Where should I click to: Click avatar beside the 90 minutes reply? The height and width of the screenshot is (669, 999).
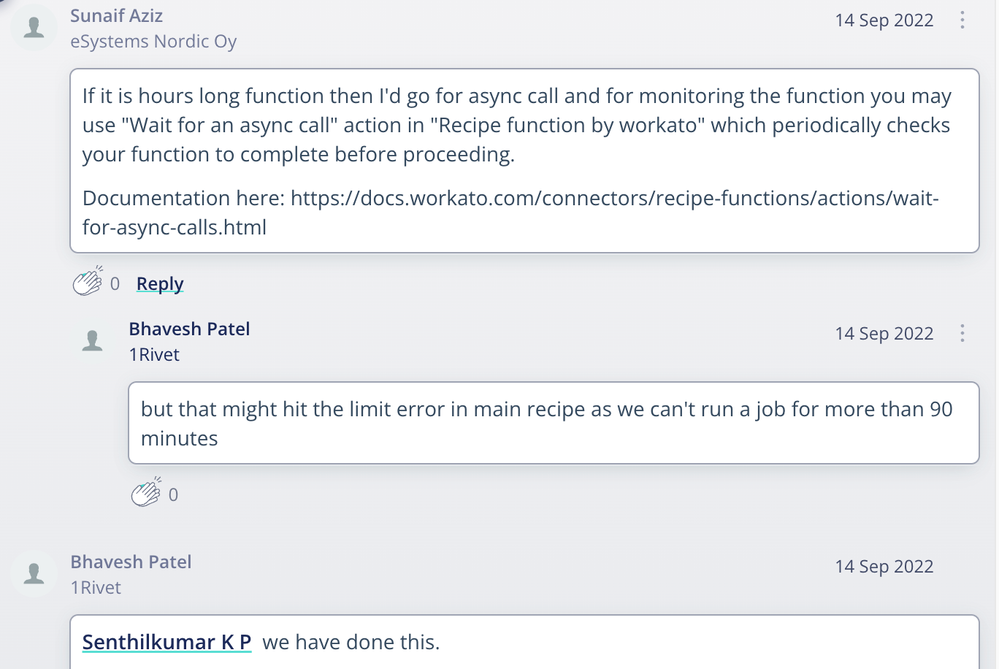pos(93,341)
